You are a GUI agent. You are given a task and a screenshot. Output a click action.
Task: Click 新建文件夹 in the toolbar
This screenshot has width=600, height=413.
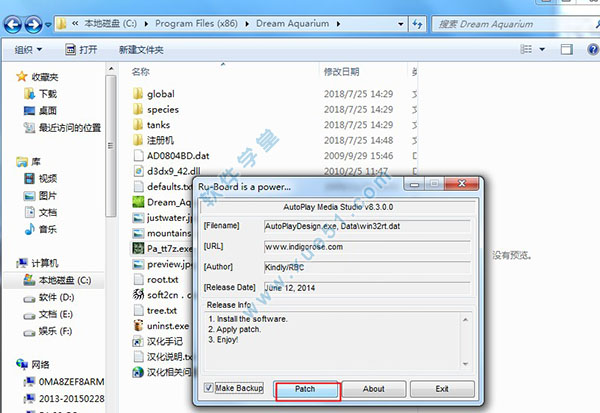(x=141, y=50)
